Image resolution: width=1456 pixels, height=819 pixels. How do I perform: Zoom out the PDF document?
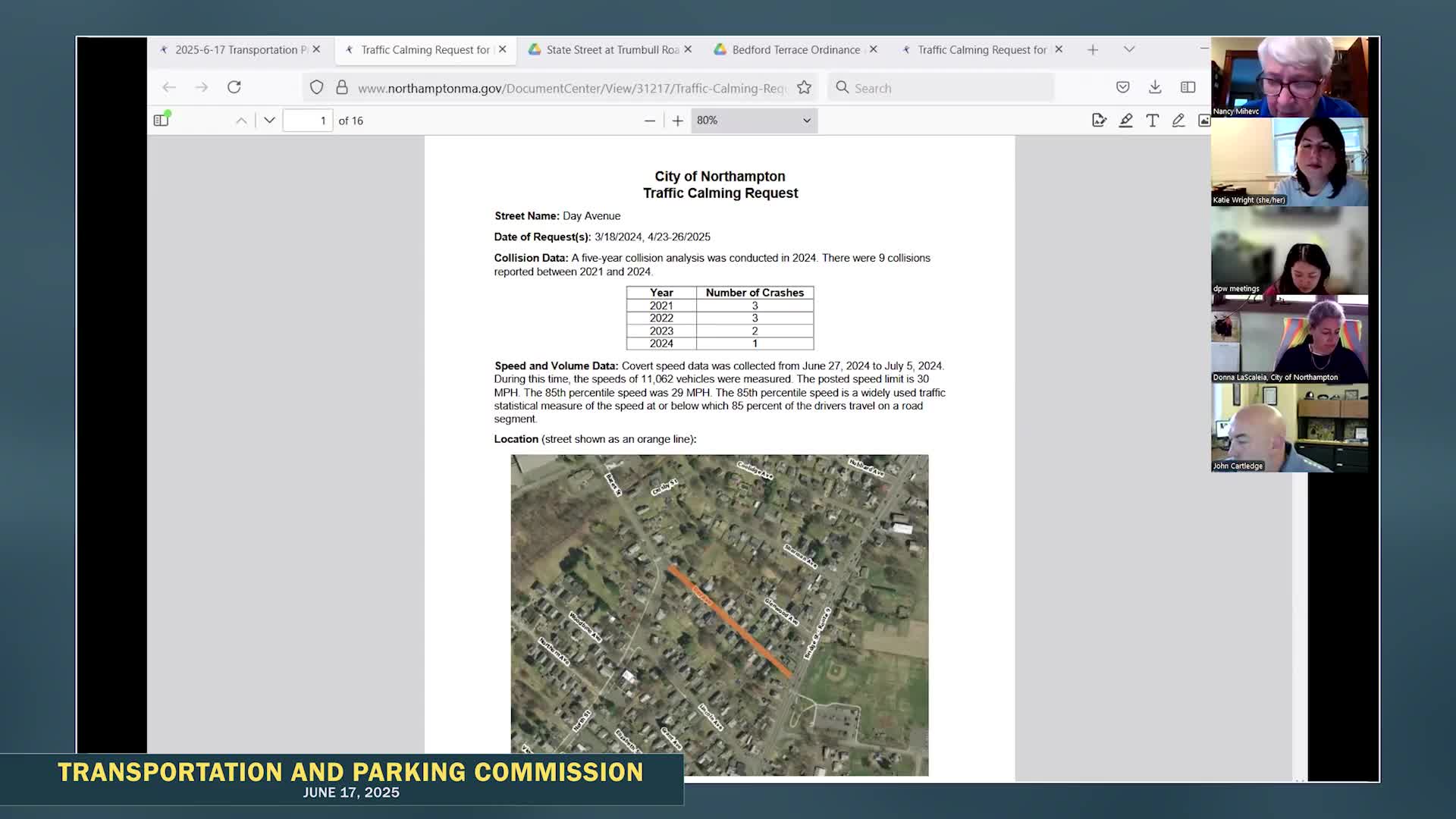pyautogui.click(x=650, y=121)
